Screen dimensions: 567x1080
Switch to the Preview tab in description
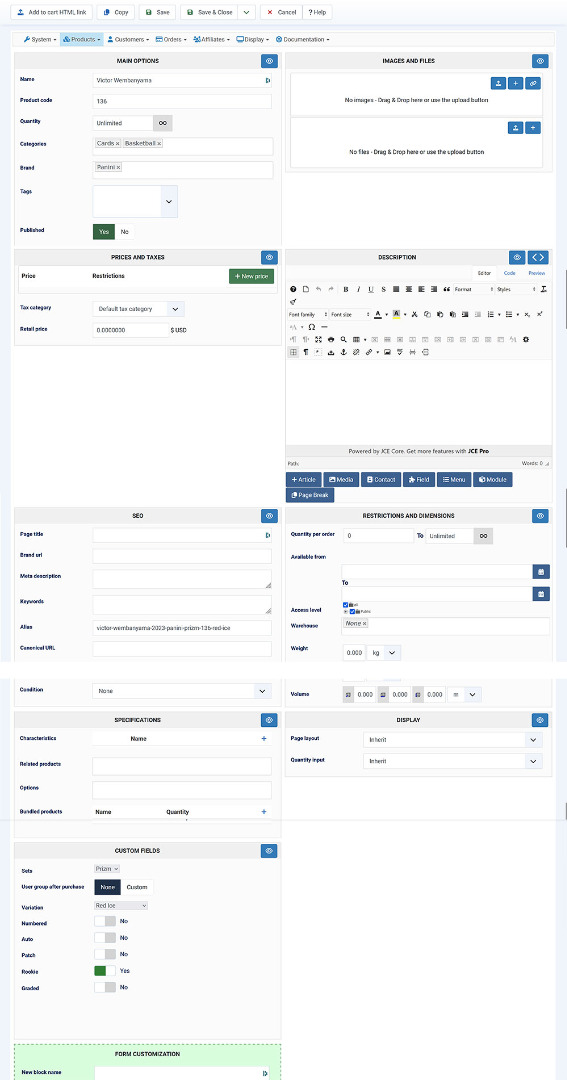click(537, 273)
